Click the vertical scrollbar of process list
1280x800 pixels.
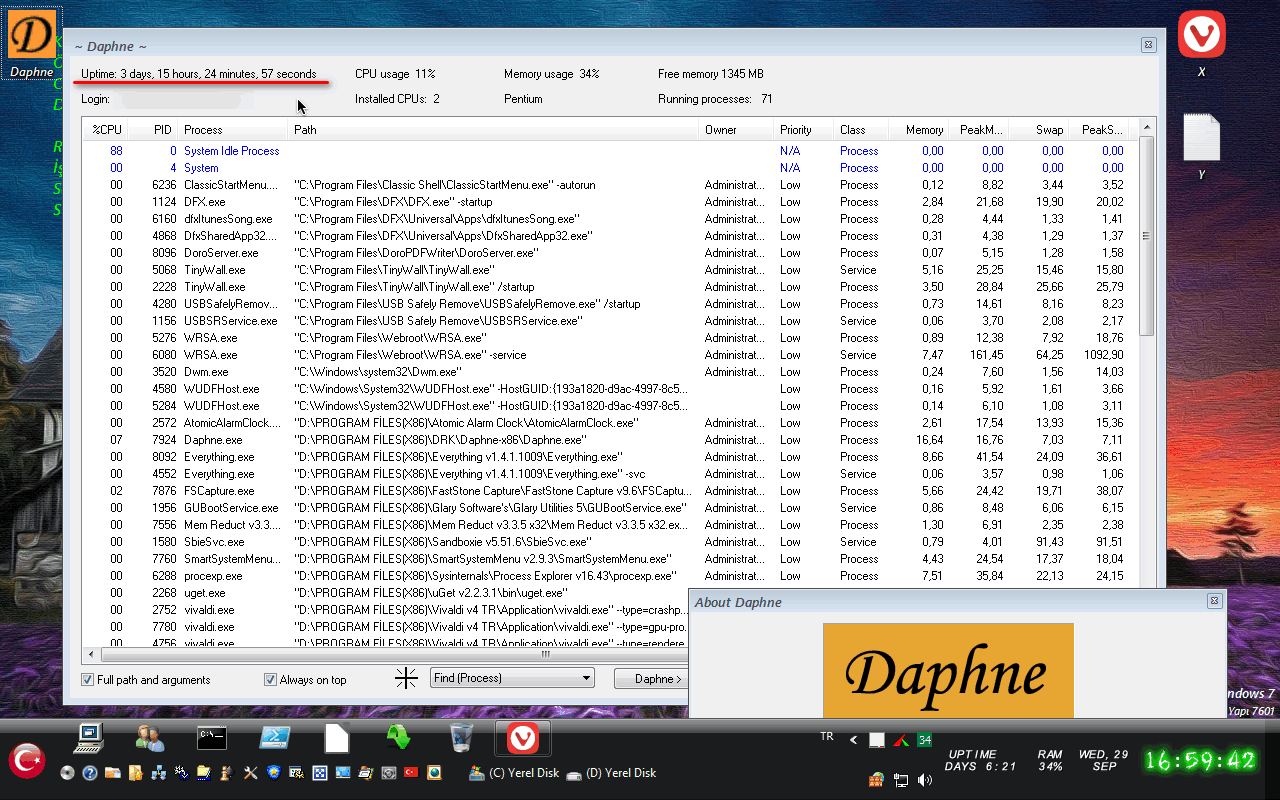click(1146, 235)
